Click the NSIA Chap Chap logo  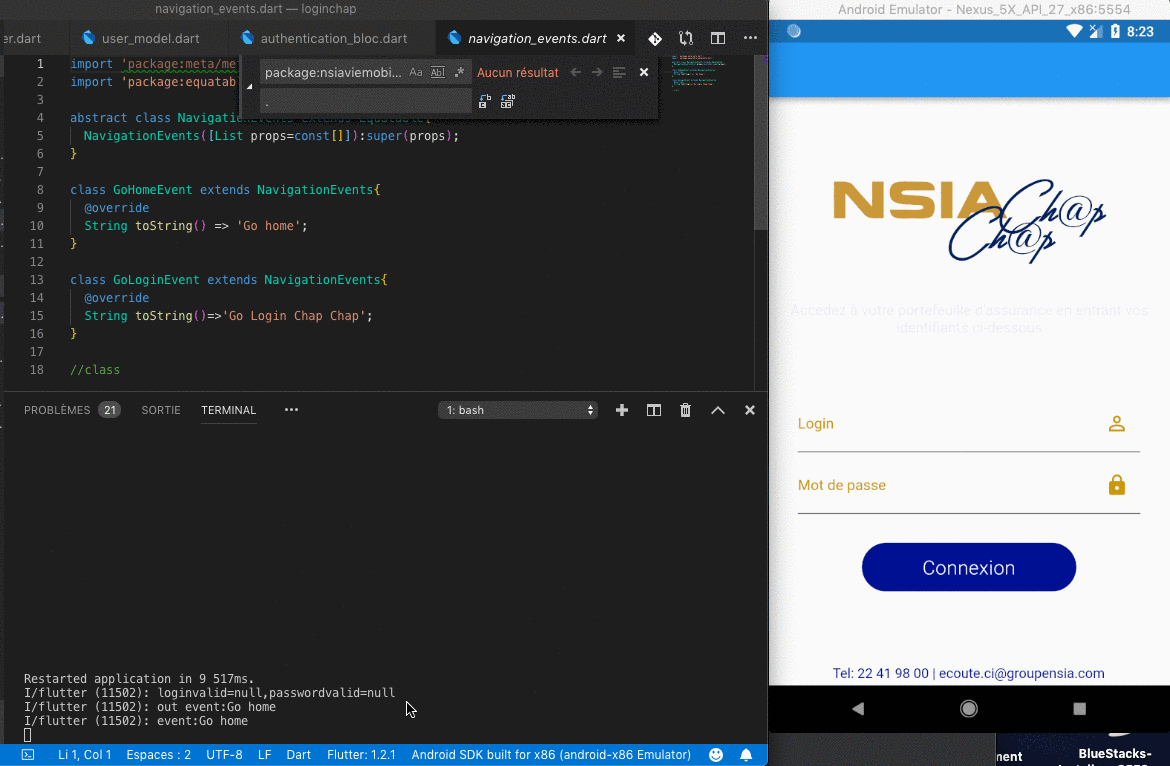(969, 221)
